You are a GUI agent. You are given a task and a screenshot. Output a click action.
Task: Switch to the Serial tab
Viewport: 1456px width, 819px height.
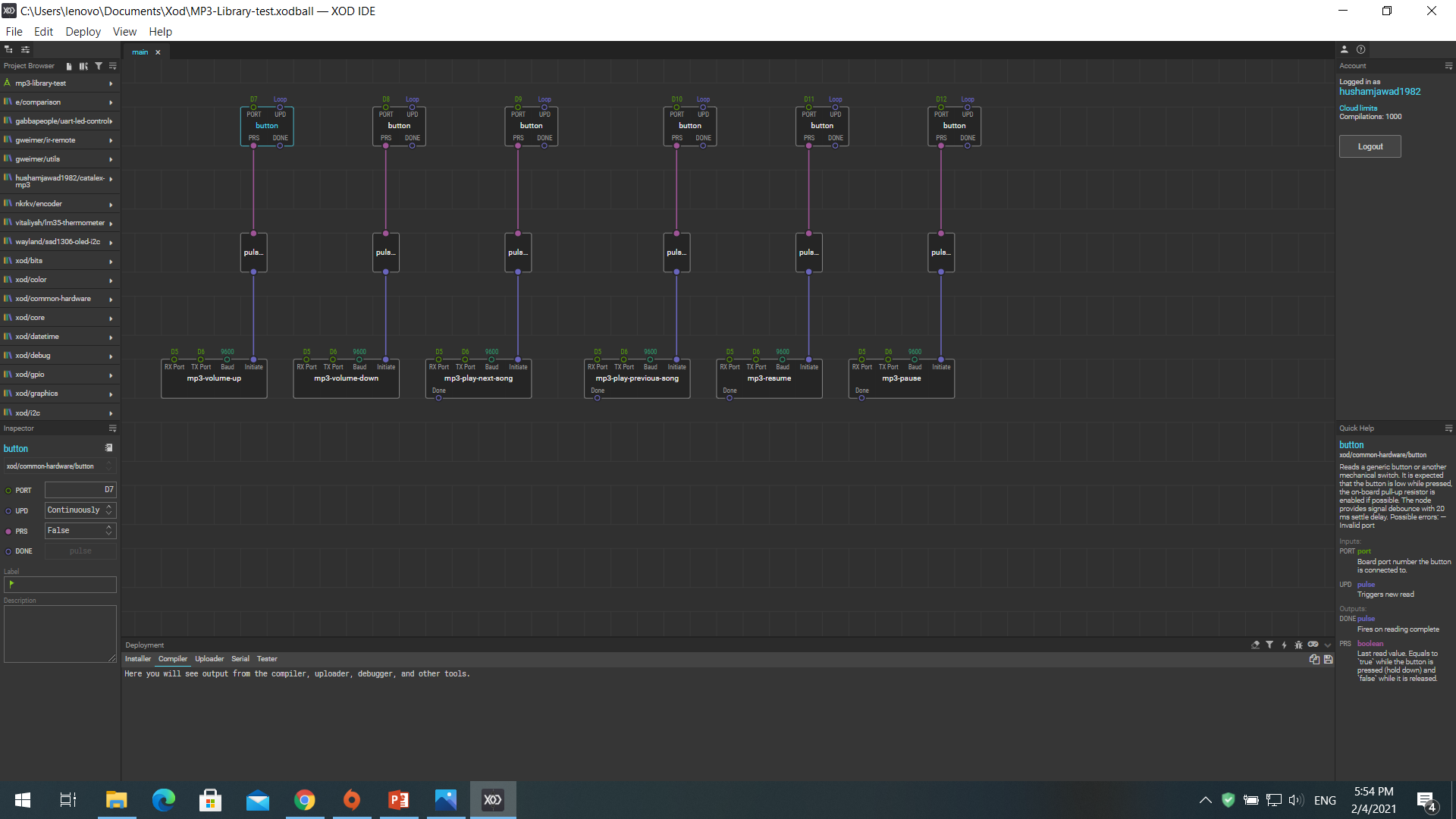240,659
